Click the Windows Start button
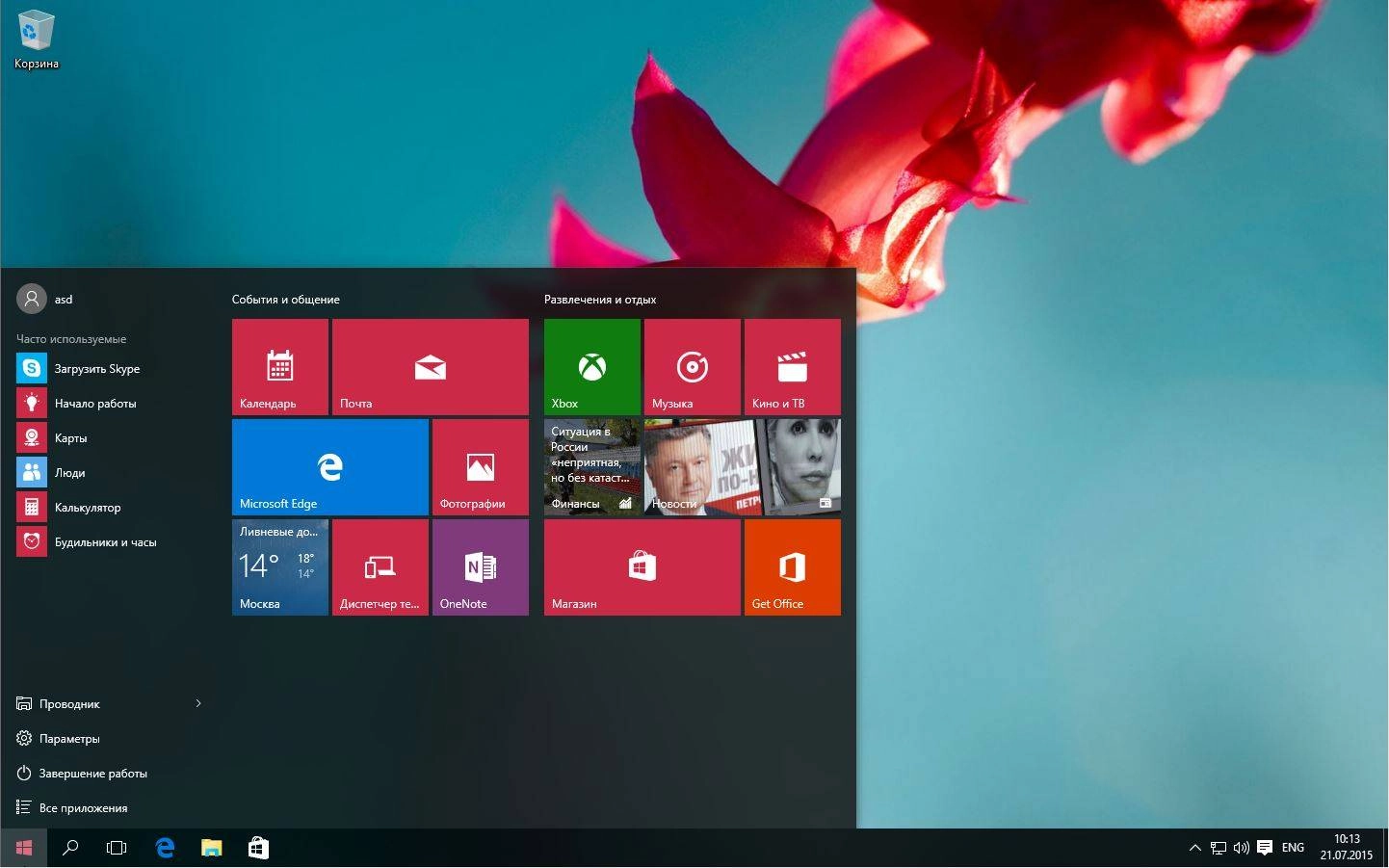This screenshot has width=1389, height=868. [x=23, y=848]
